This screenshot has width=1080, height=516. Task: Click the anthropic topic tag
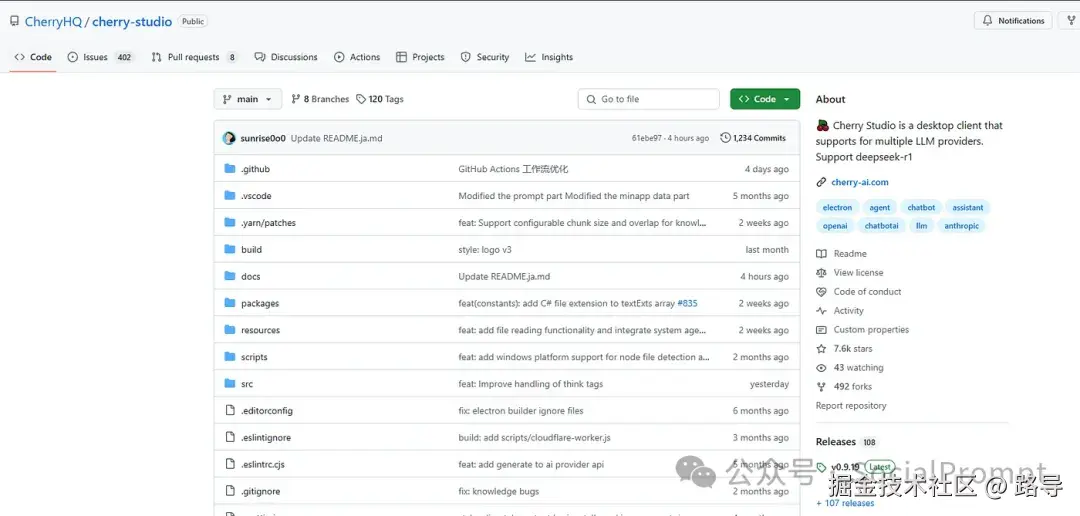coord(962,226)
